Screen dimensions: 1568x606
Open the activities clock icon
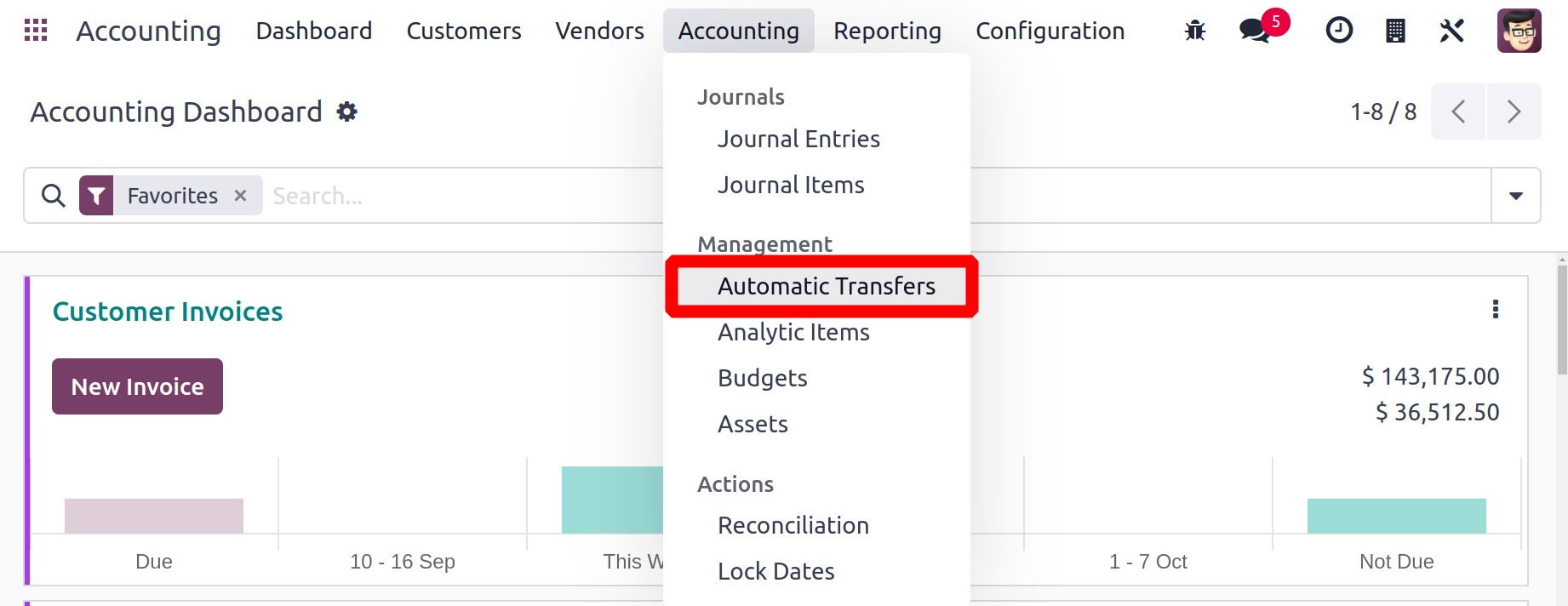click(1339, 31)
